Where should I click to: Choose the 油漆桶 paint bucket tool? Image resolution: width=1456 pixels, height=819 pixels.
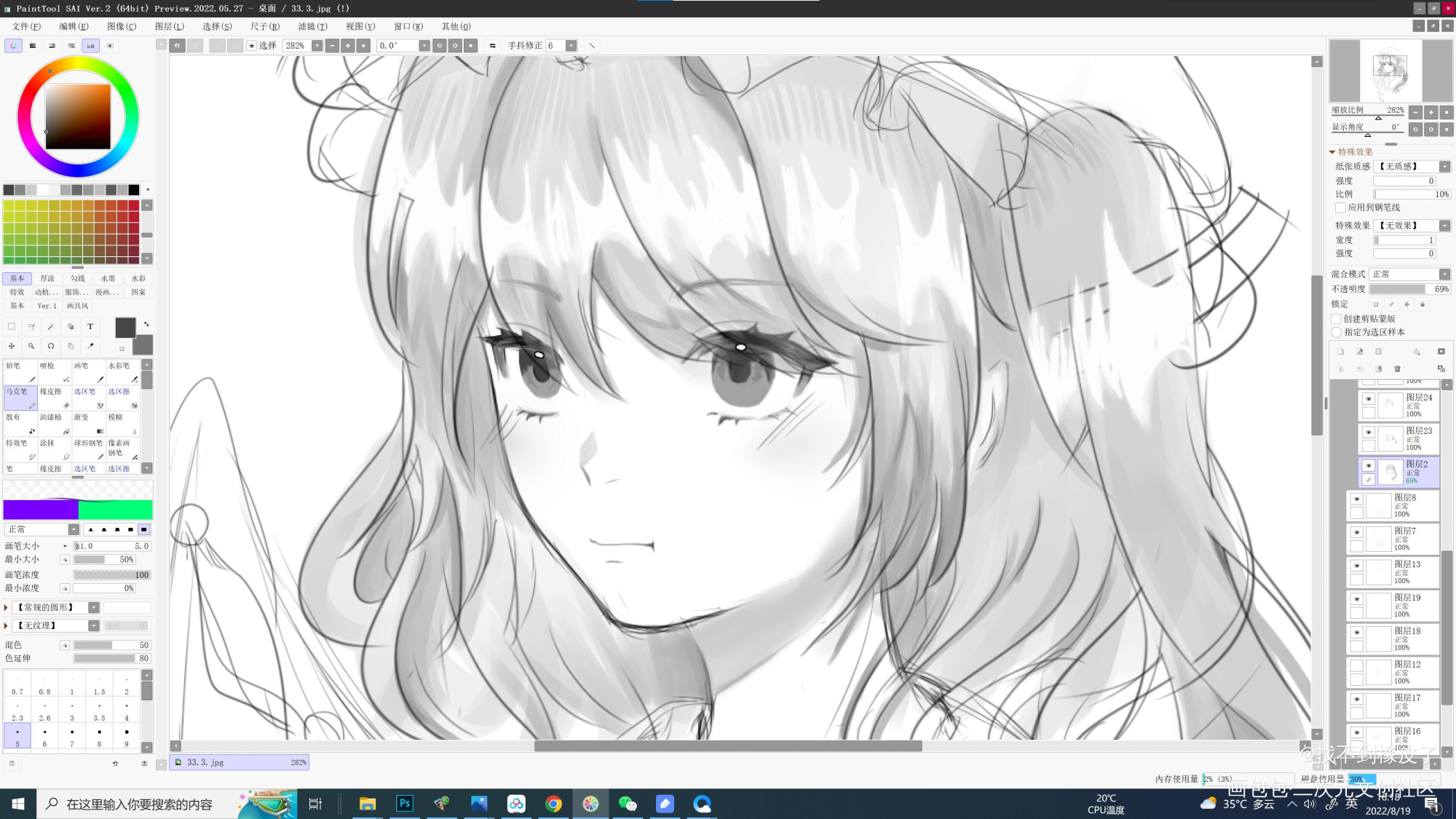coord(55,422)
